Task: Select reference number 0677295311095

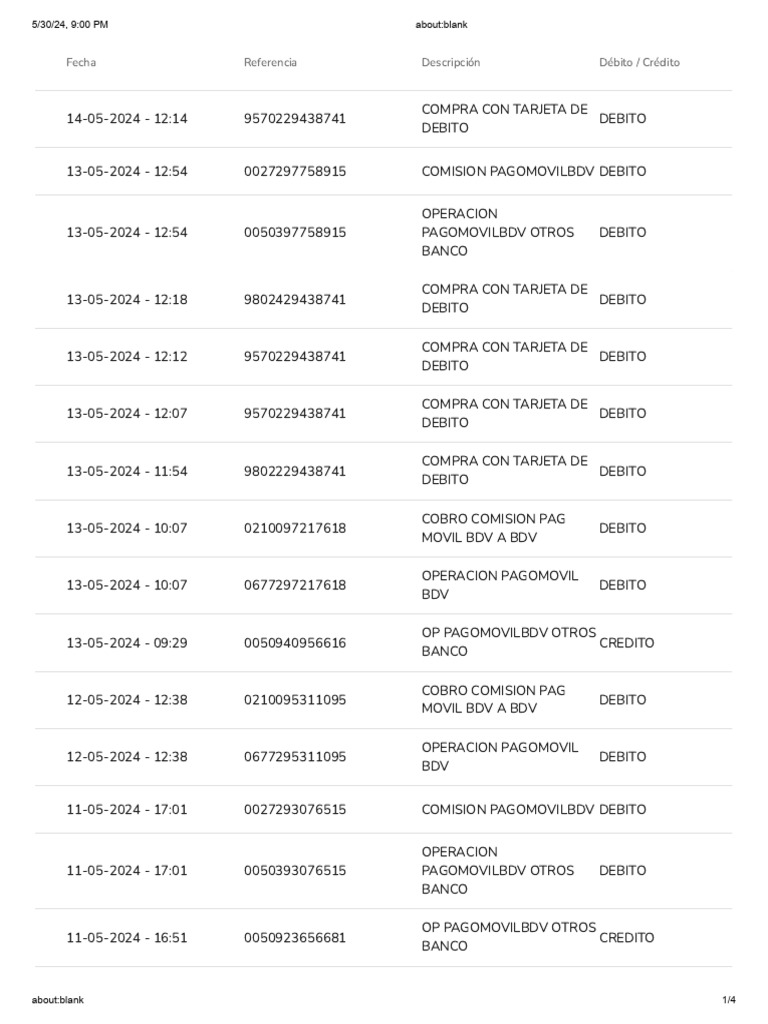Action: 295,757
